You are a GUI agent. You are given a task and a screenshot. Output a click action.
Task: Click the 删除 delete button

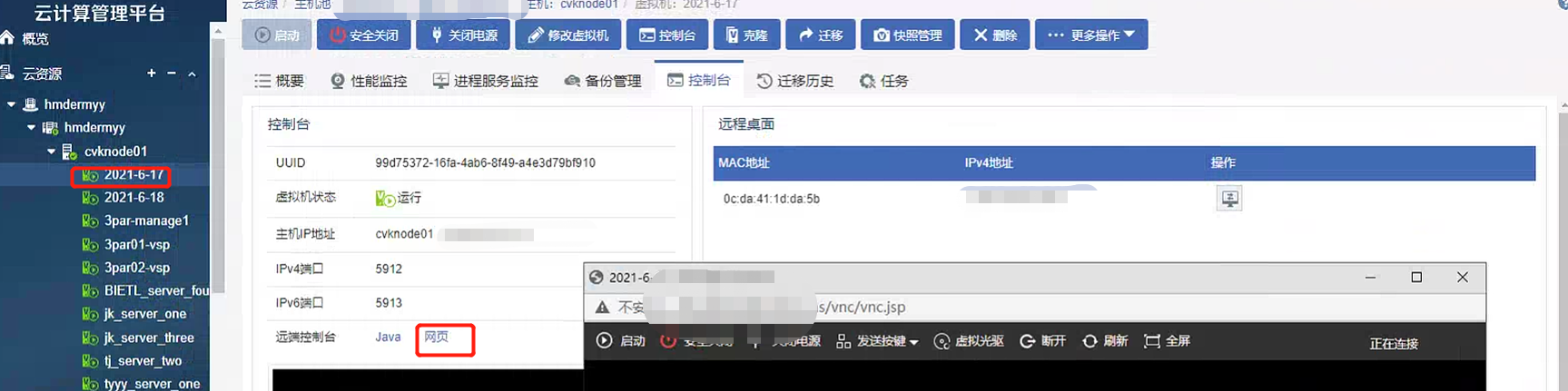tap(995, 34)
